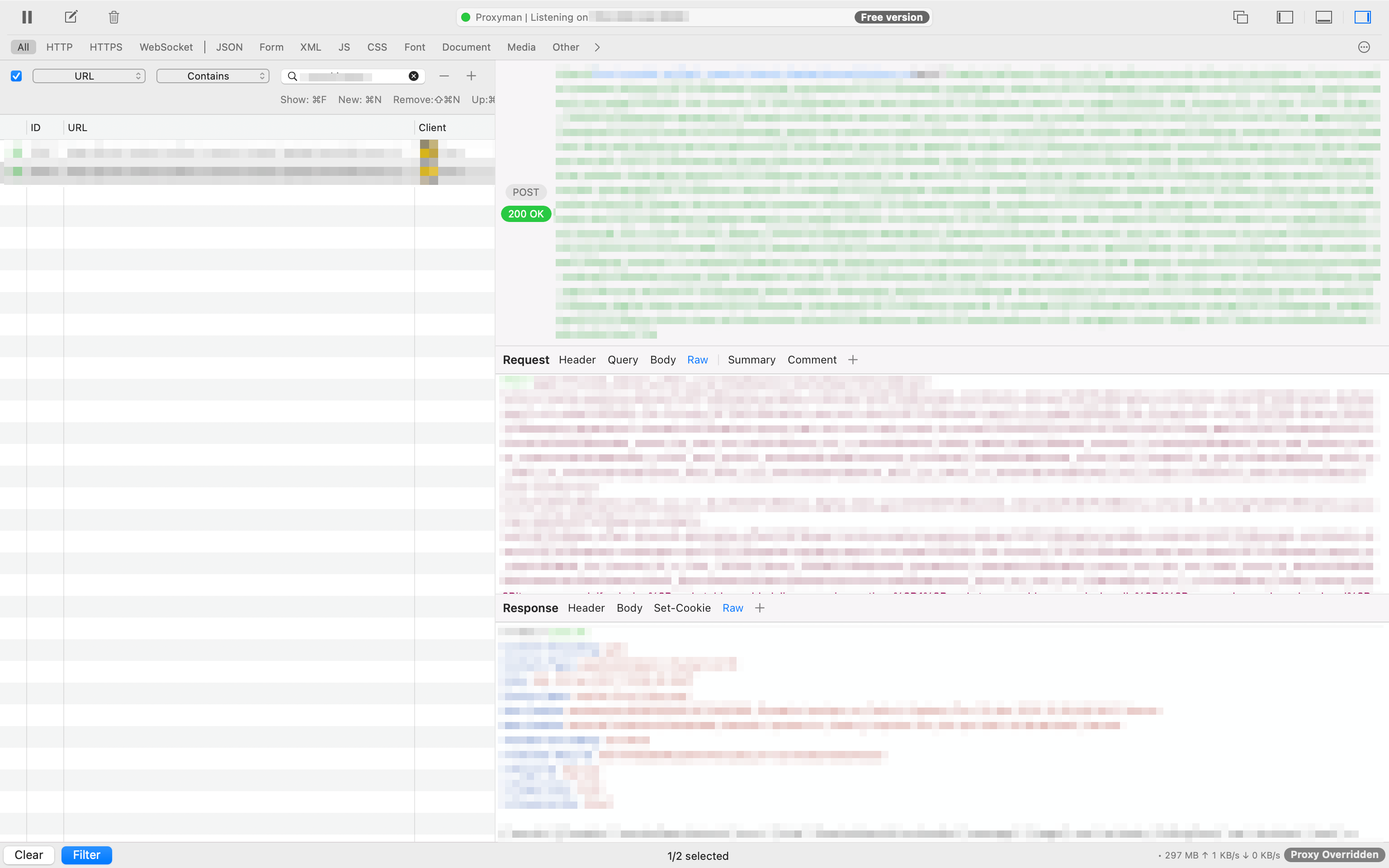Screen dimensions: 1389x868
Task: Select the Response Set-Cookie tab
Action: click(682, 608)
